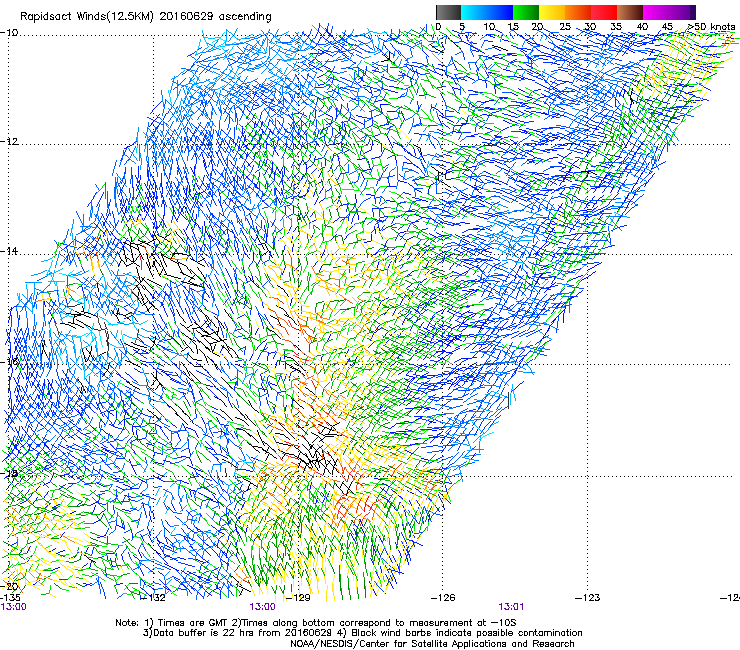Click the 'NOAA/NESDIS/Center for Satellite Applications and Research' credit
This screenshot has width=740, height=650.
pyautogui.click(x=432, y=644)
